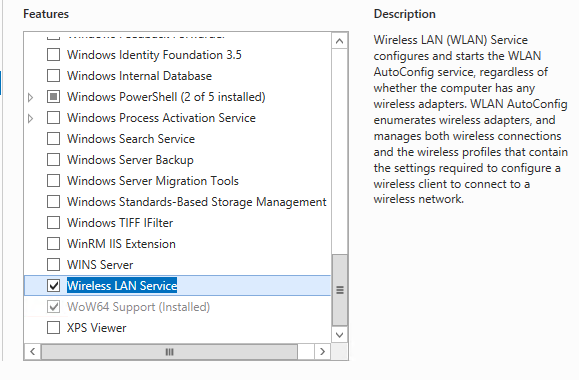Check the XPS Viewer checkbox
Viewport: 579px width, 380px height.
(x=54, y=328)
